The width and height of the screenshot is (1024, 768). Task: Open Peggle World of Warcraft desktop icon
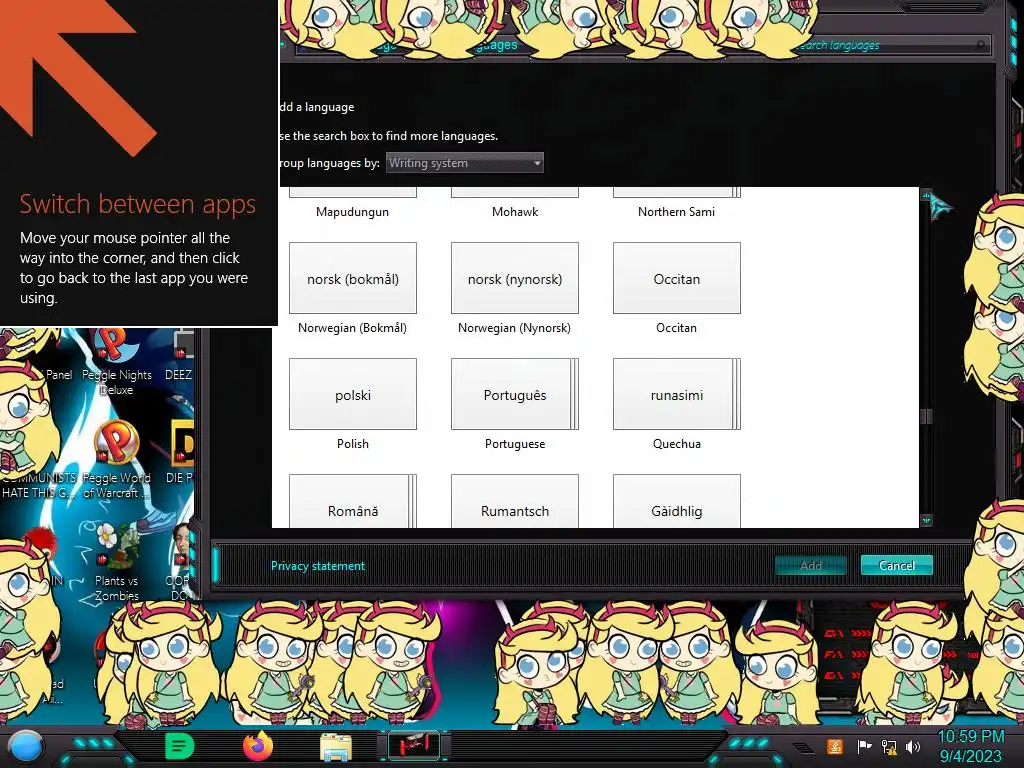pyautogui.click(x=116, y=460)
